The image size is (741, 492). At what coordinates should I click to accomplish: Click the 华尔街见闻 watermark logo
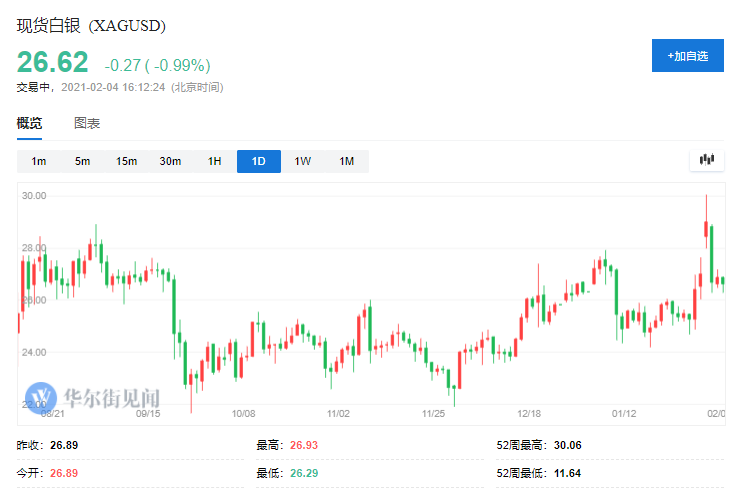[x=84, y=397]
